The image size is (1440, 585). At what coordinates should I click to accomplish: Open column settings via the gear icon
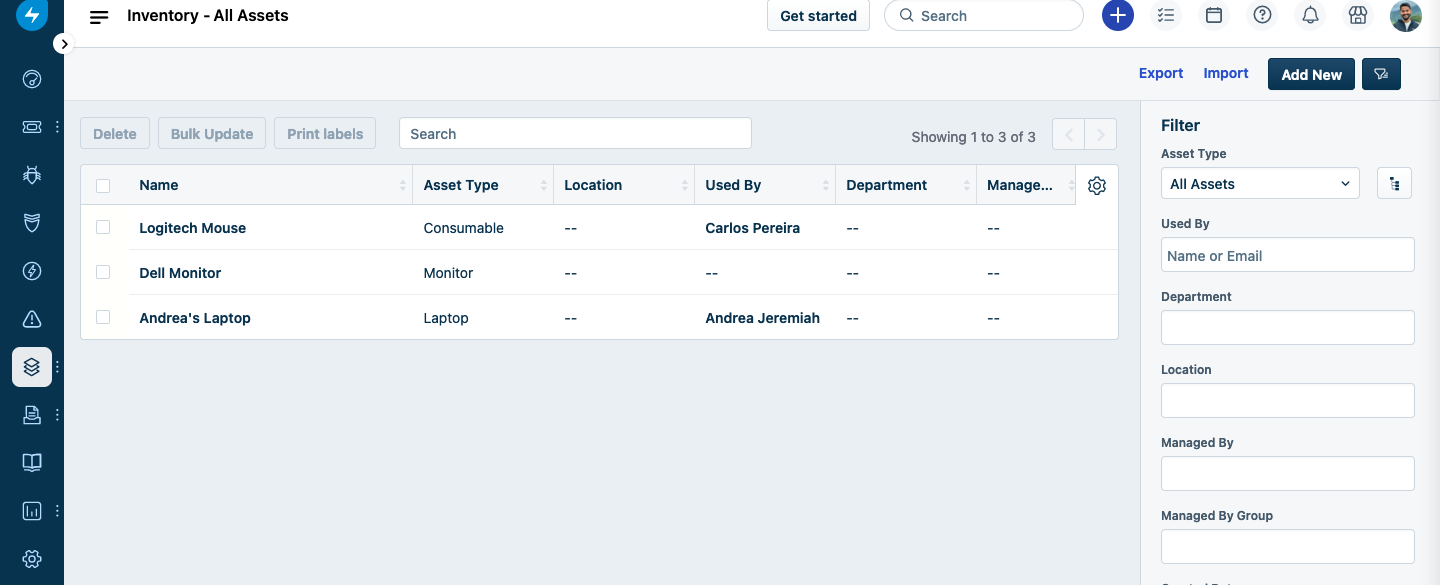point(1096,185)
